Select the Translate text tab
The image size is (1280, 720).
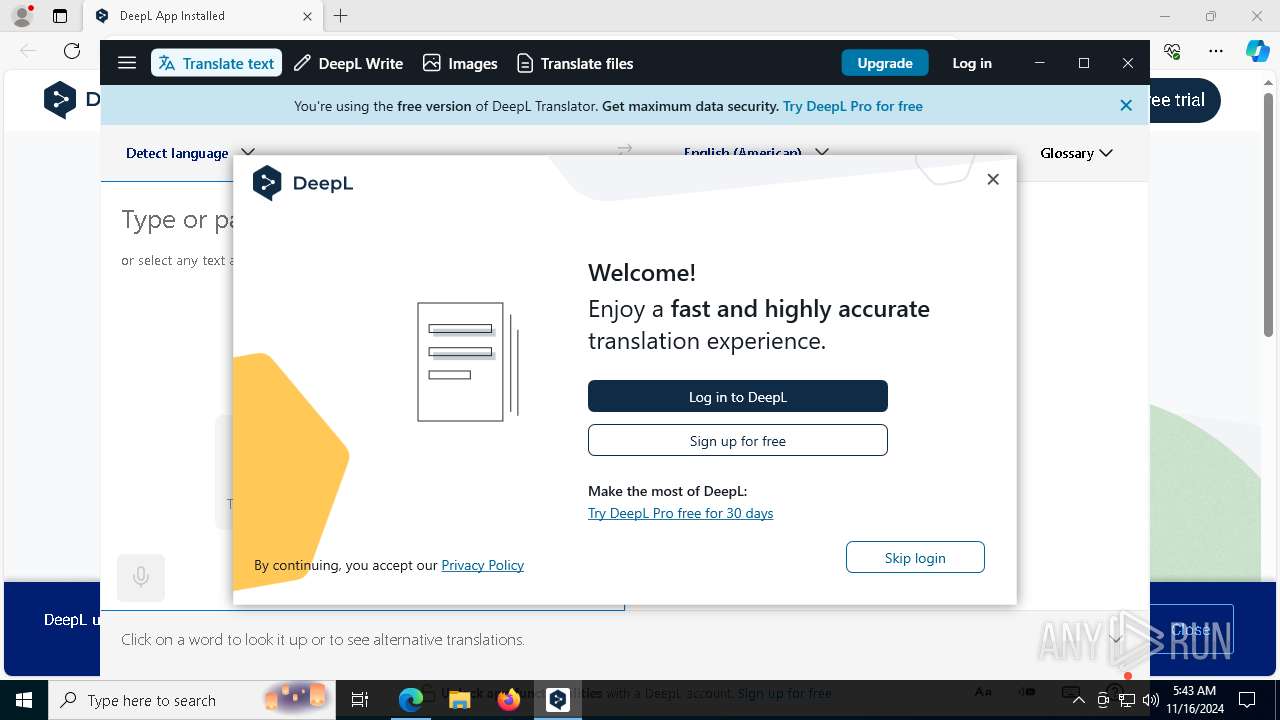coord(216,63)
